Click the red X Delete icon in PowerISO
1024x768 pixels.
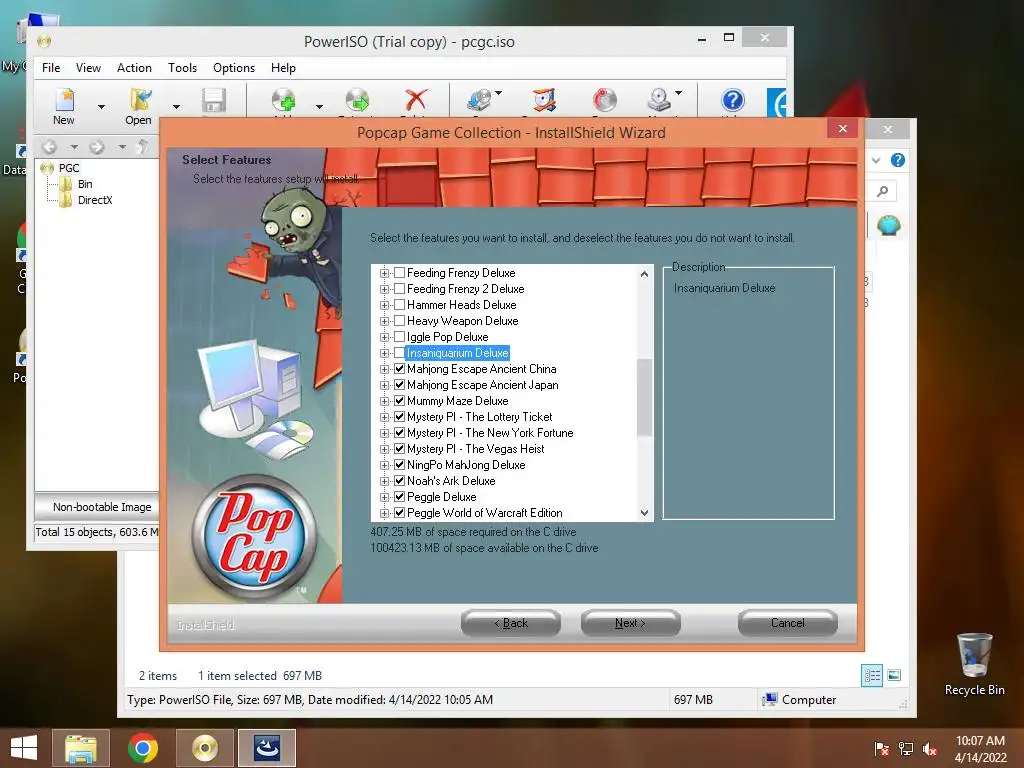tap(416, 100)
